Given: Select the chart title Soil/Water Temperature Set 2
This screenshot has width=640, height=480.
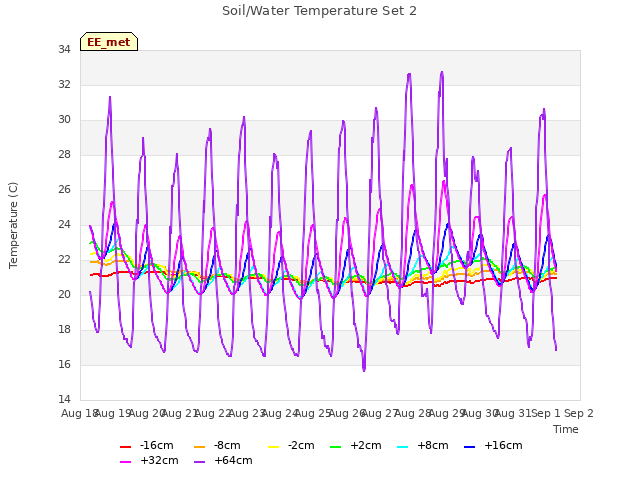Looking at the screenshot, I should click(x=319, y=11).
